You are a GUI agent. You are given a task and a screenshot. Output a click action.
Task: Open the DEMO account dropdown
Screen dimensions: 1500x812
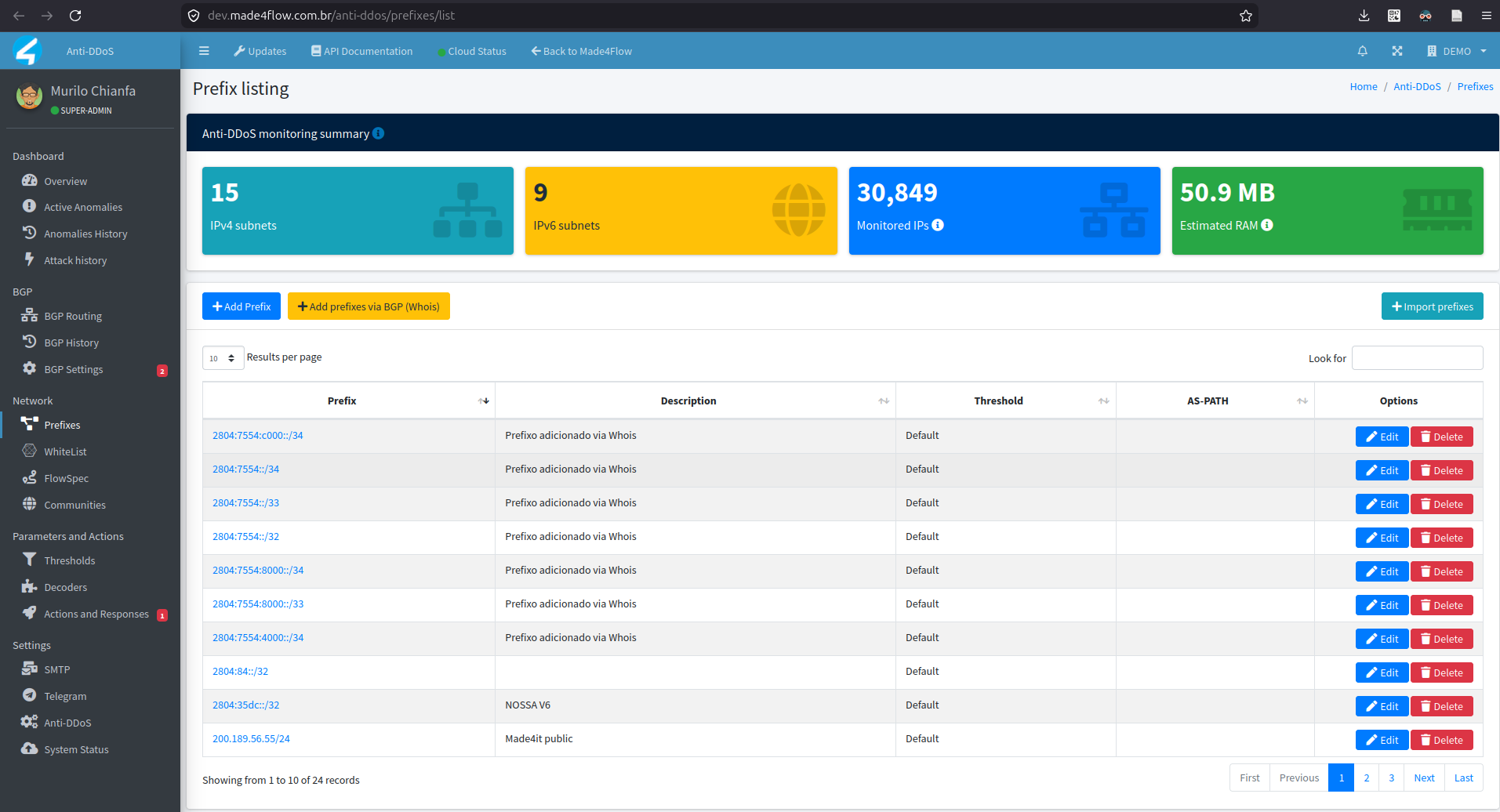[1456, 51]
